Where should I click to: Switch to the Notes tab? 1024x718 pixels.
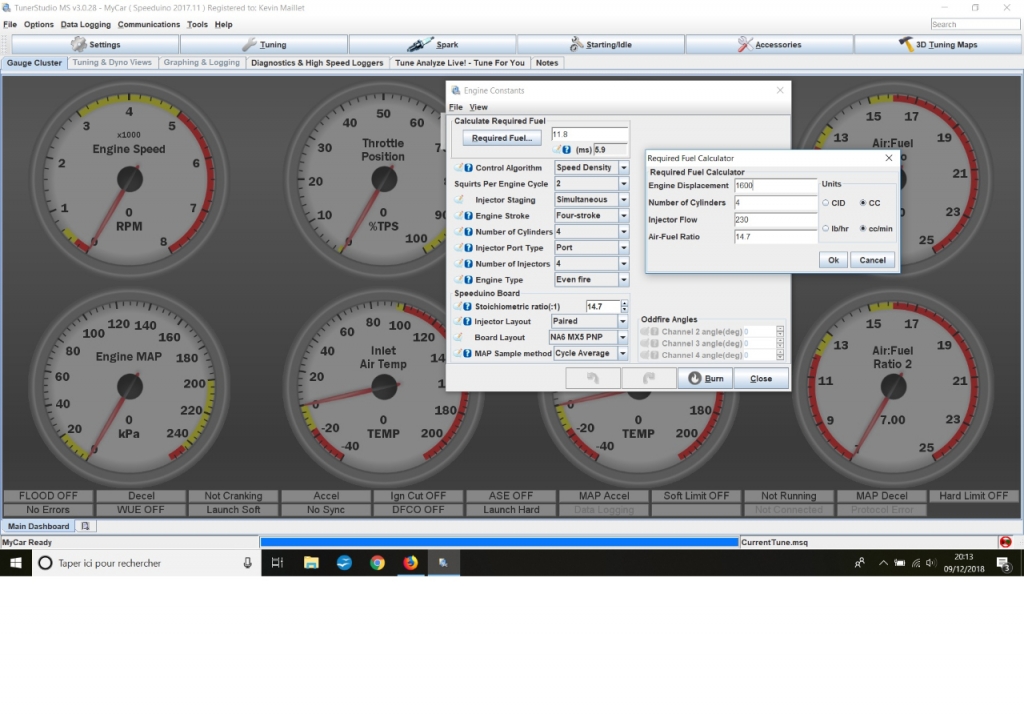point(547,63)
